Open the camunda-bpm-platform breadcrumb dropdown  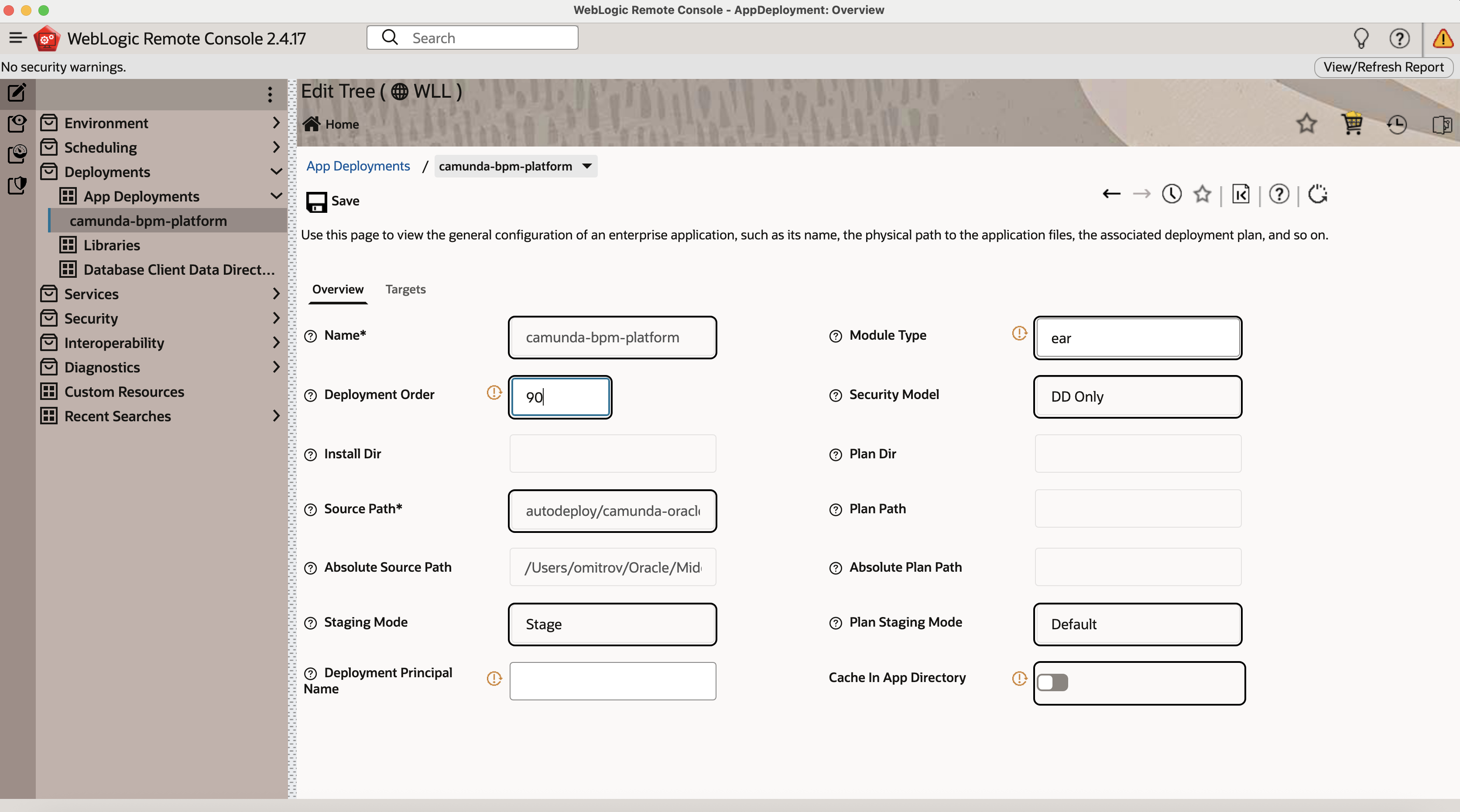point(587,166)
